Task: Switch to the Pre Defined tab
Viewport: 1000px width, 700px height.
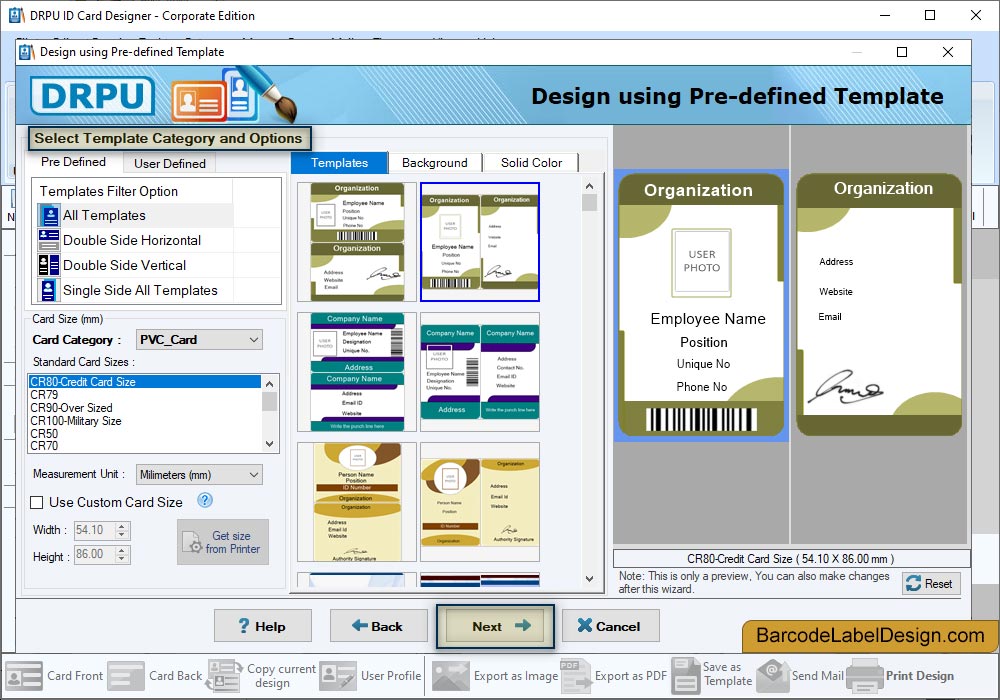Action: coord(73,162)
